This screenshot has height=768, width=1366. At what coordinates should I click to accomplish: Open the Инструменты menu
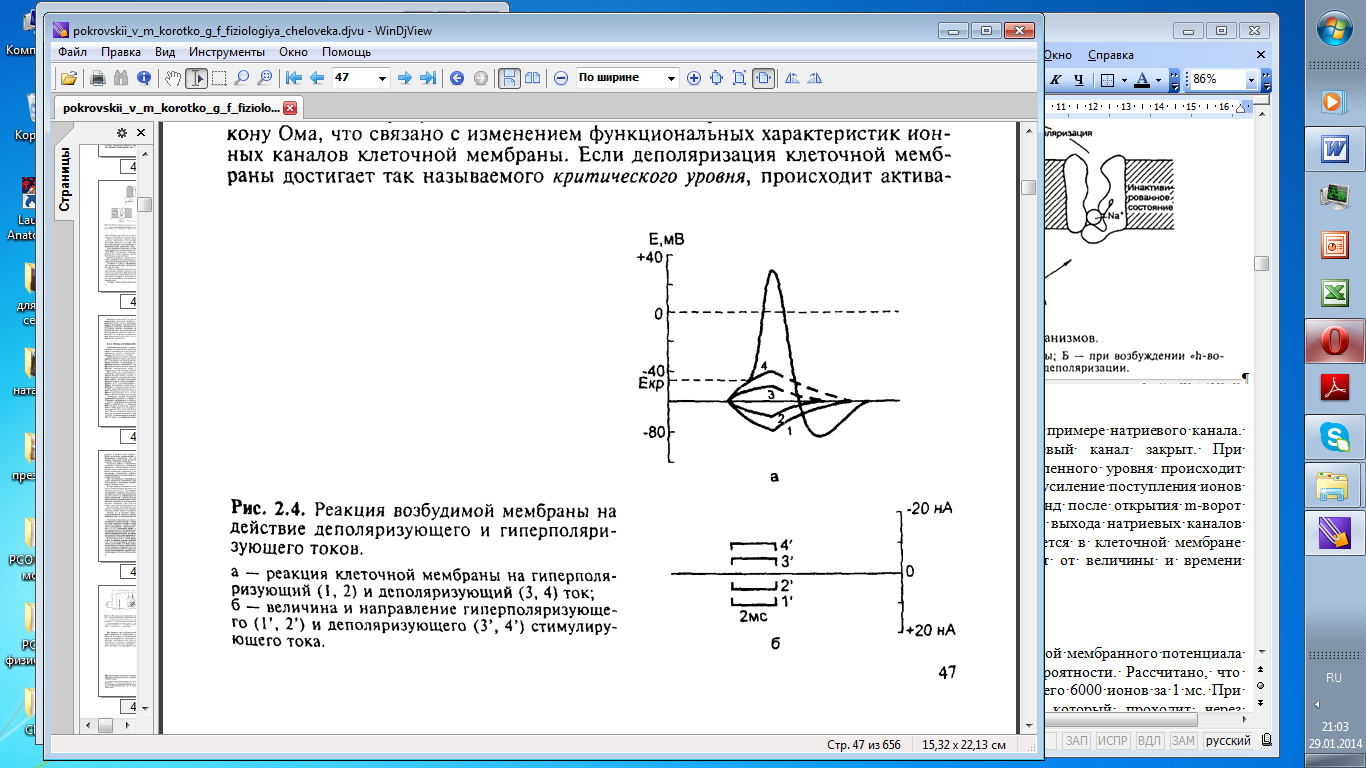coord(226,52)
